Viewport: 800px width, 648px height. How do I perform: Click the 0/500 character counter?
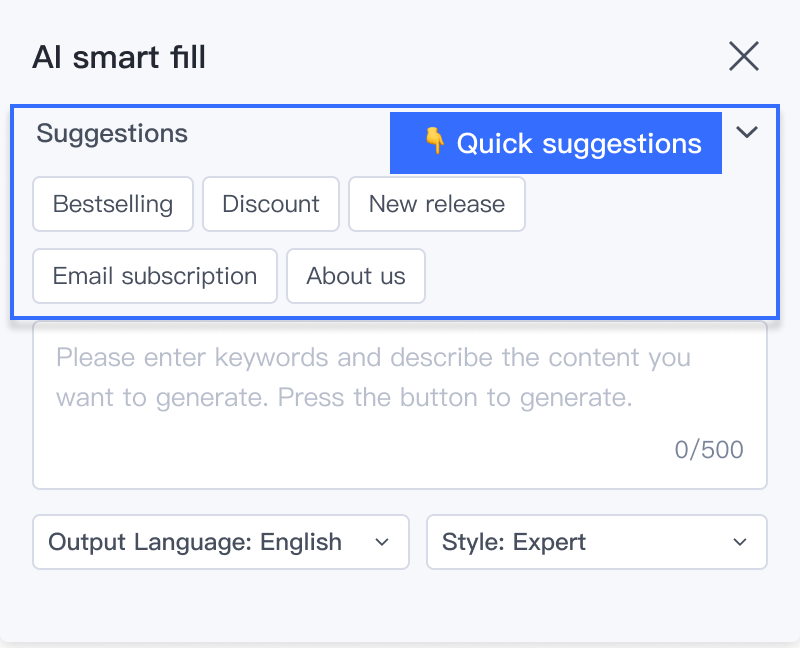[x=709, y=450]
